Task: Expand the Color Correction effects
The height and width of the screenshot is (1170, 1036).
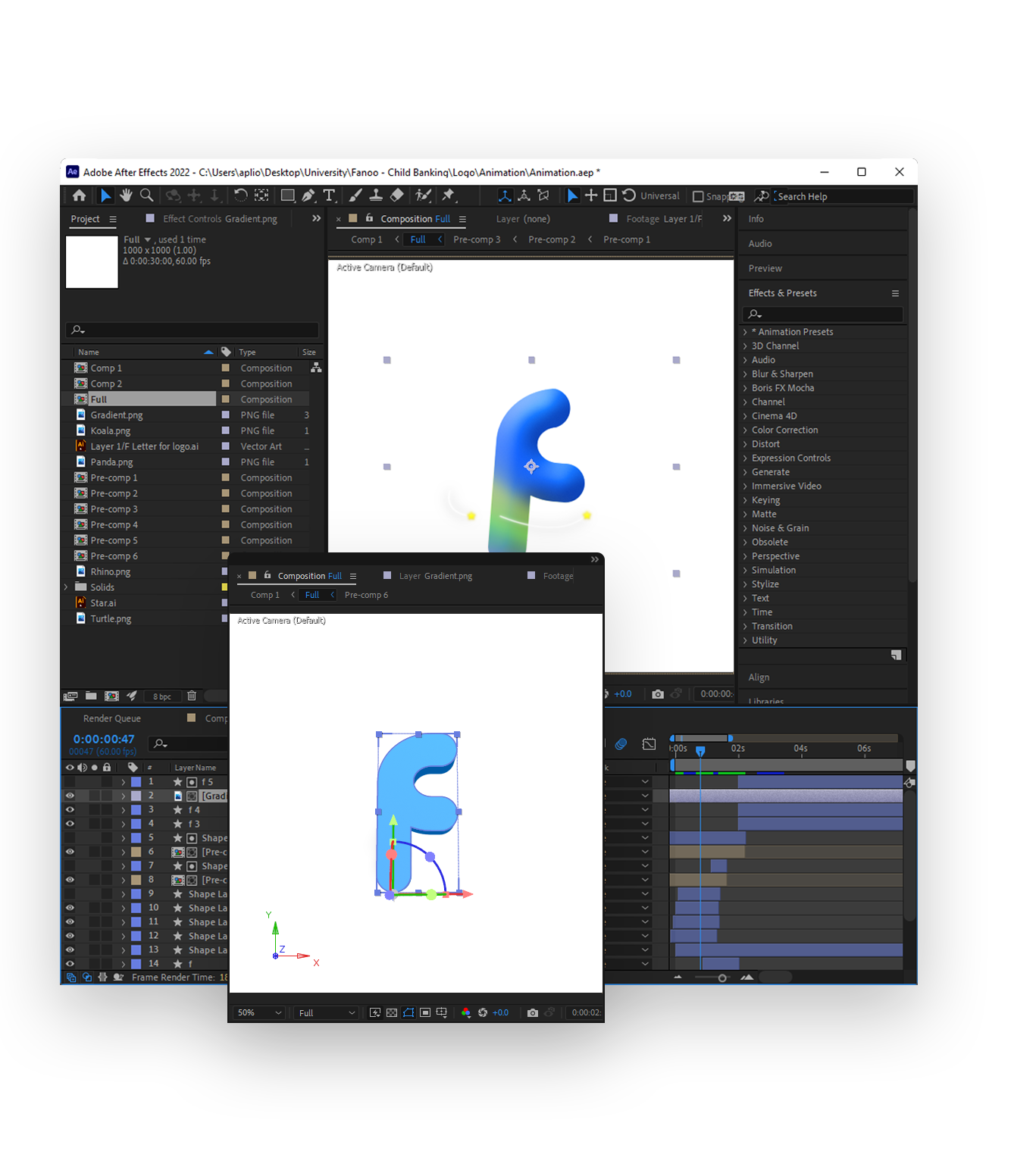Action: pos(745,430)
